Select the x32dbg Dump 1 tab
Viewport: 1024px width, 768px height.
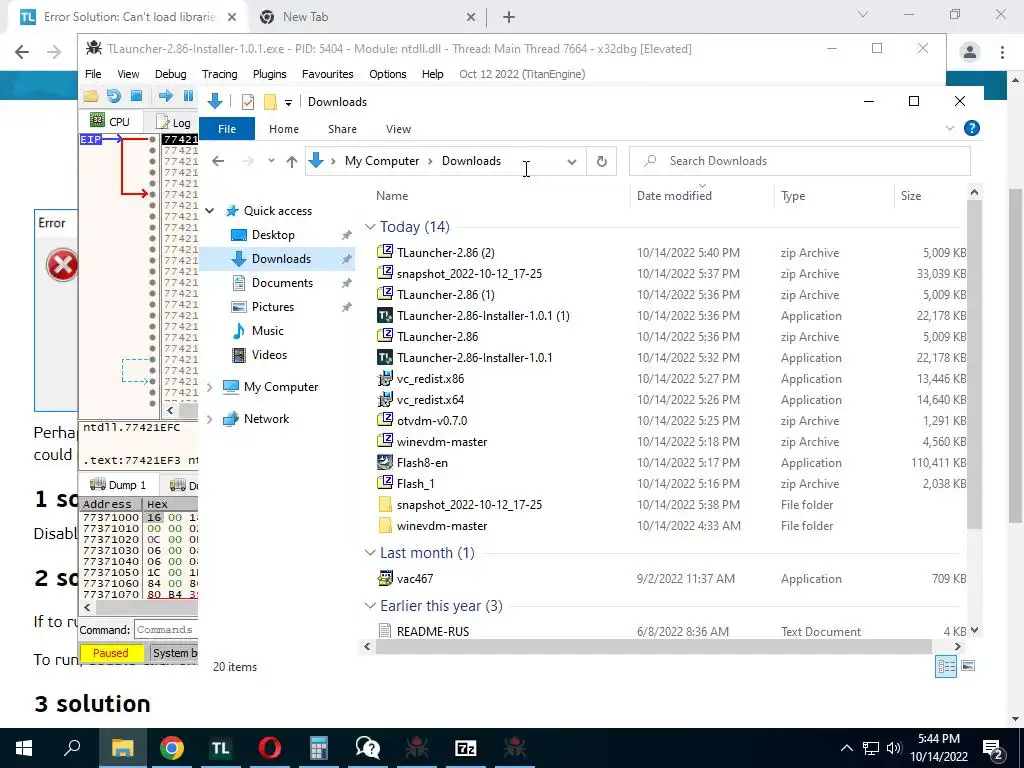pyautogui.click(x=118, y=485)
